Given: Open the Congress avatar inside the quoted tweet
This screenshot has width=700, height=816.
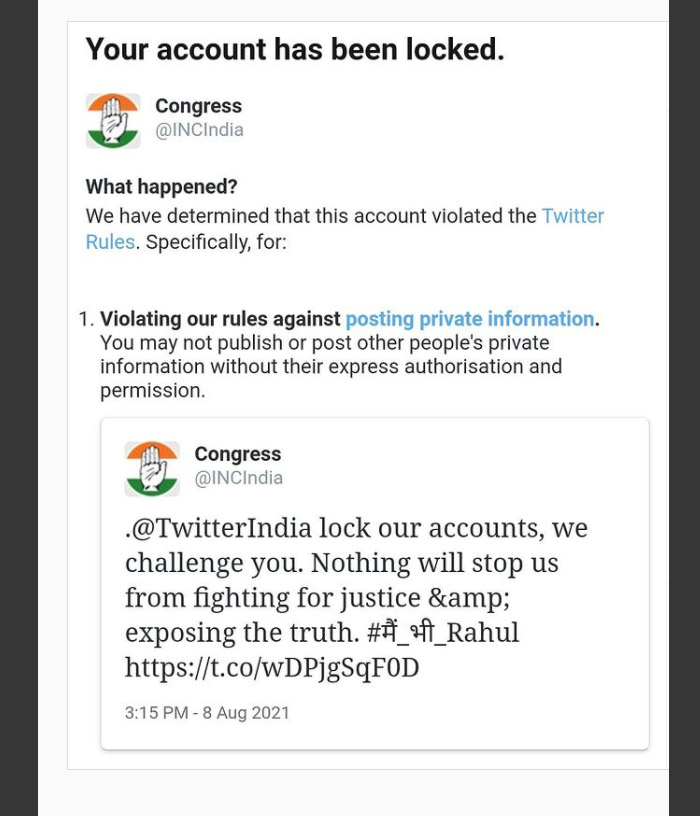Looking at the screenshot, I should (x=152, y=469).
